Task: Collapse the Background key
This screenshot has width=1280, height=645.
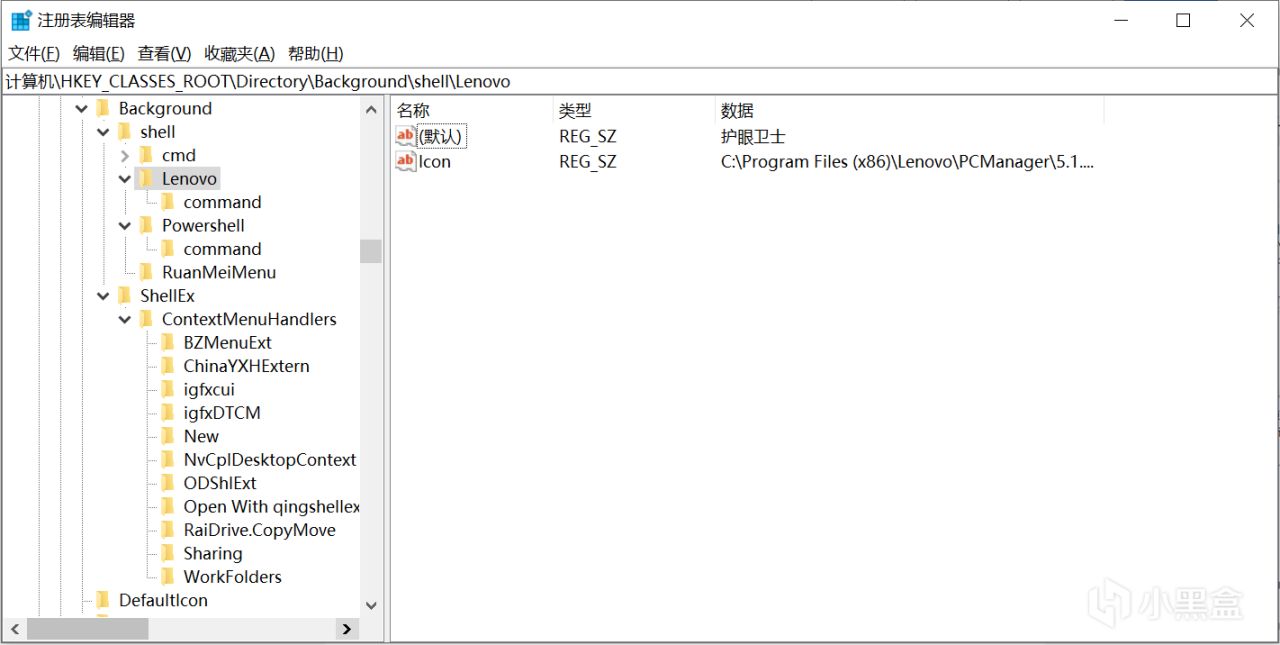Action: pyautogui.click(x=81, y=109)
